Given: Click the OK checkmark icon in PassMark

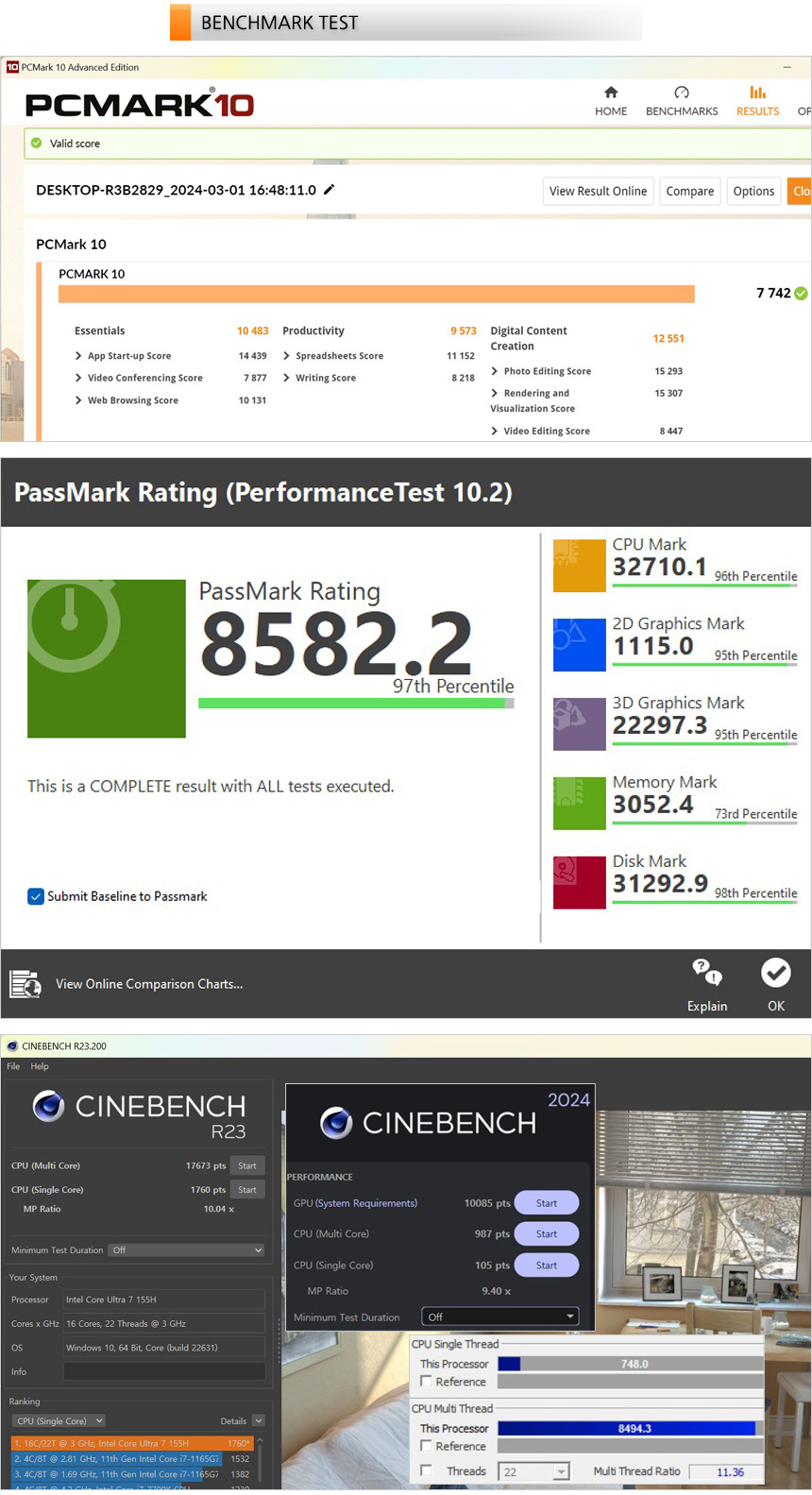Looking at the screenshot, I should click(x=776, y=972).
